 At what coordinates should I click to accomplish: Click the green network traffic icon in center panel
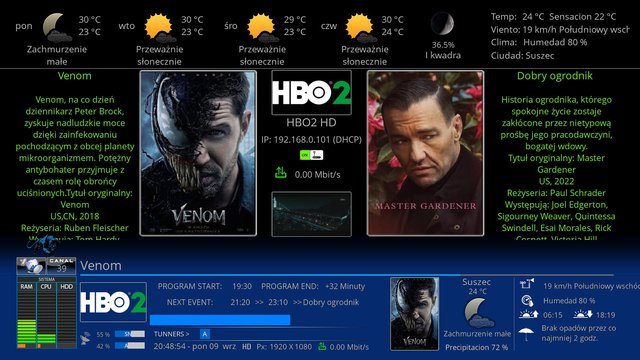[x=280, y=173]
